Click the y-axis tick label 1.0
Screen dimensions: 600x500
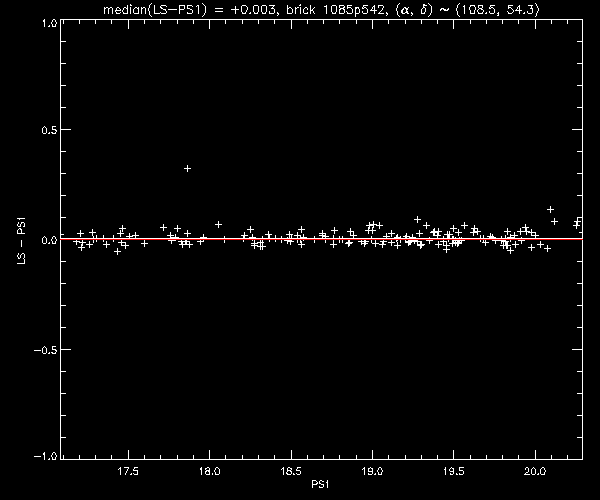(50, 23)
